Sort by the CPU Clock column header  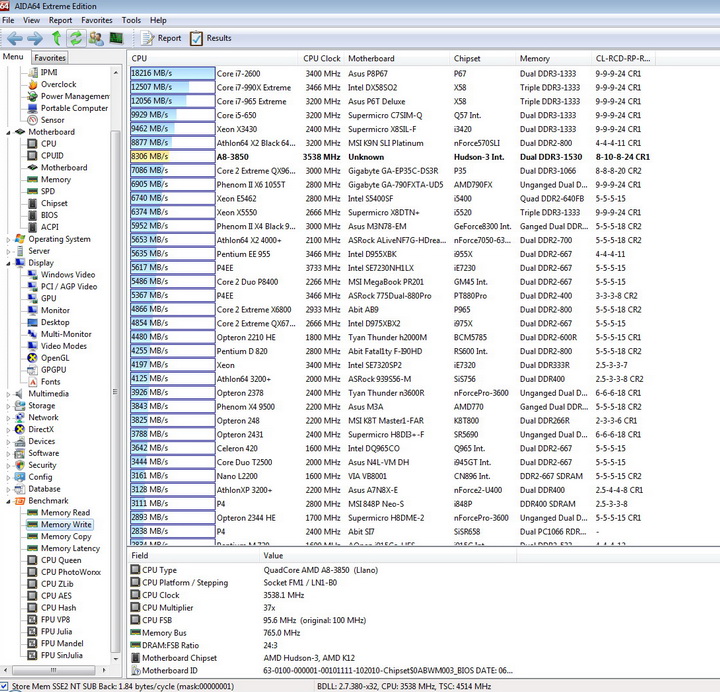(x=321, y=58)
